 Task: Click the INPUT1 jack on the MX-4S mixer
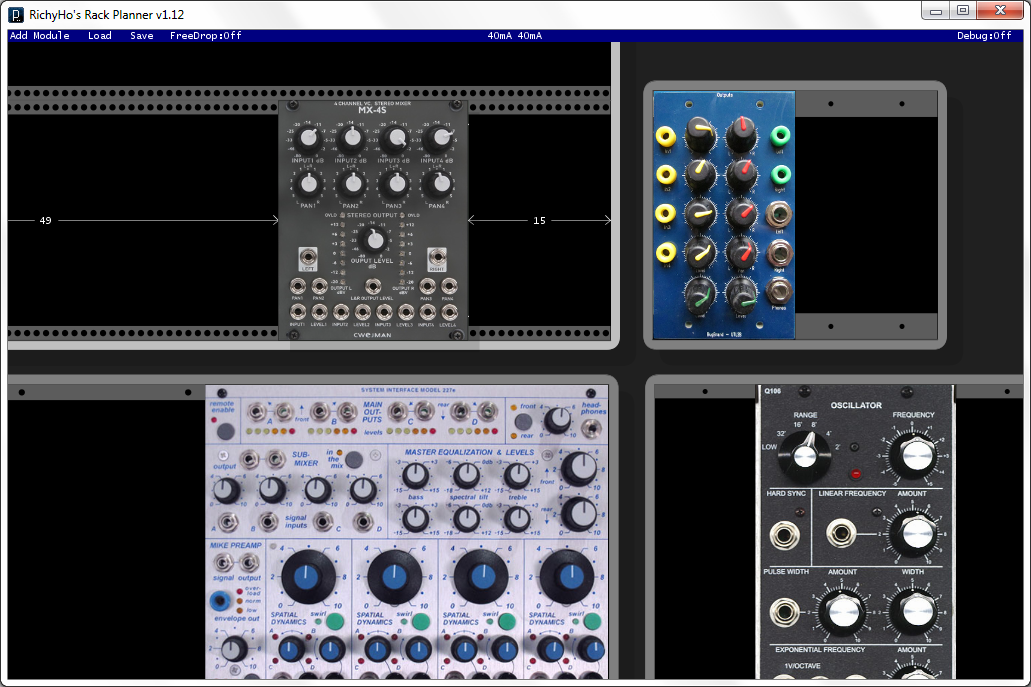click(x=297, y=311)
